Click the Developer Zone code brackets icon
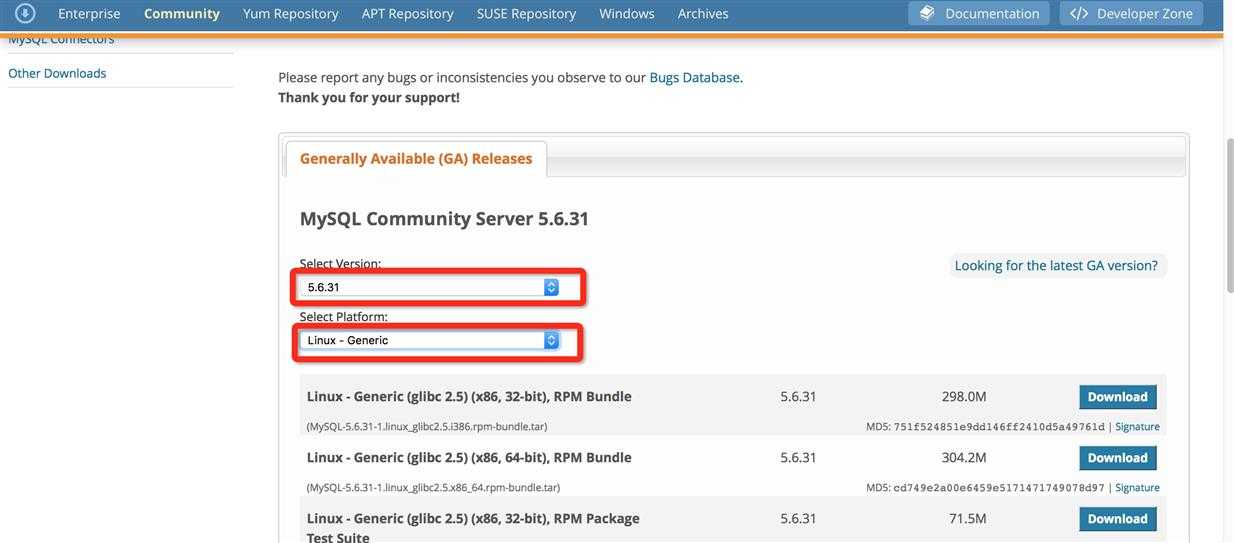The width and height of the screenshot is (1234, 543). click(1078, 13)
